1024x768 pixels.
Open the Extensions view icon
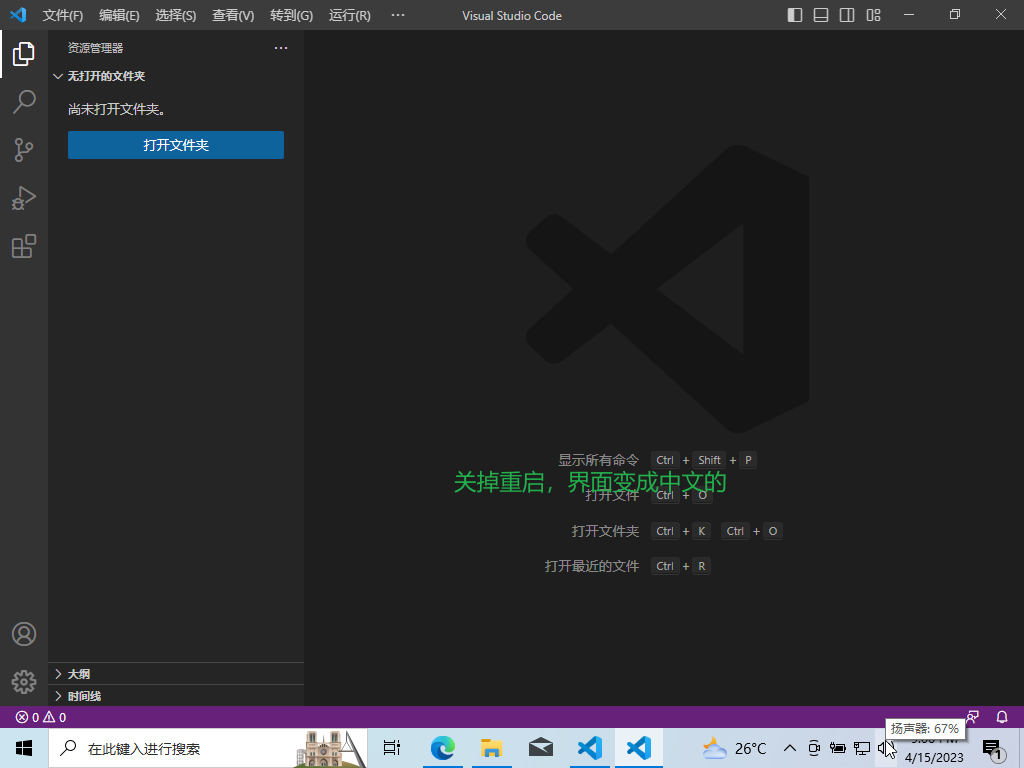(x=24, y=246)
